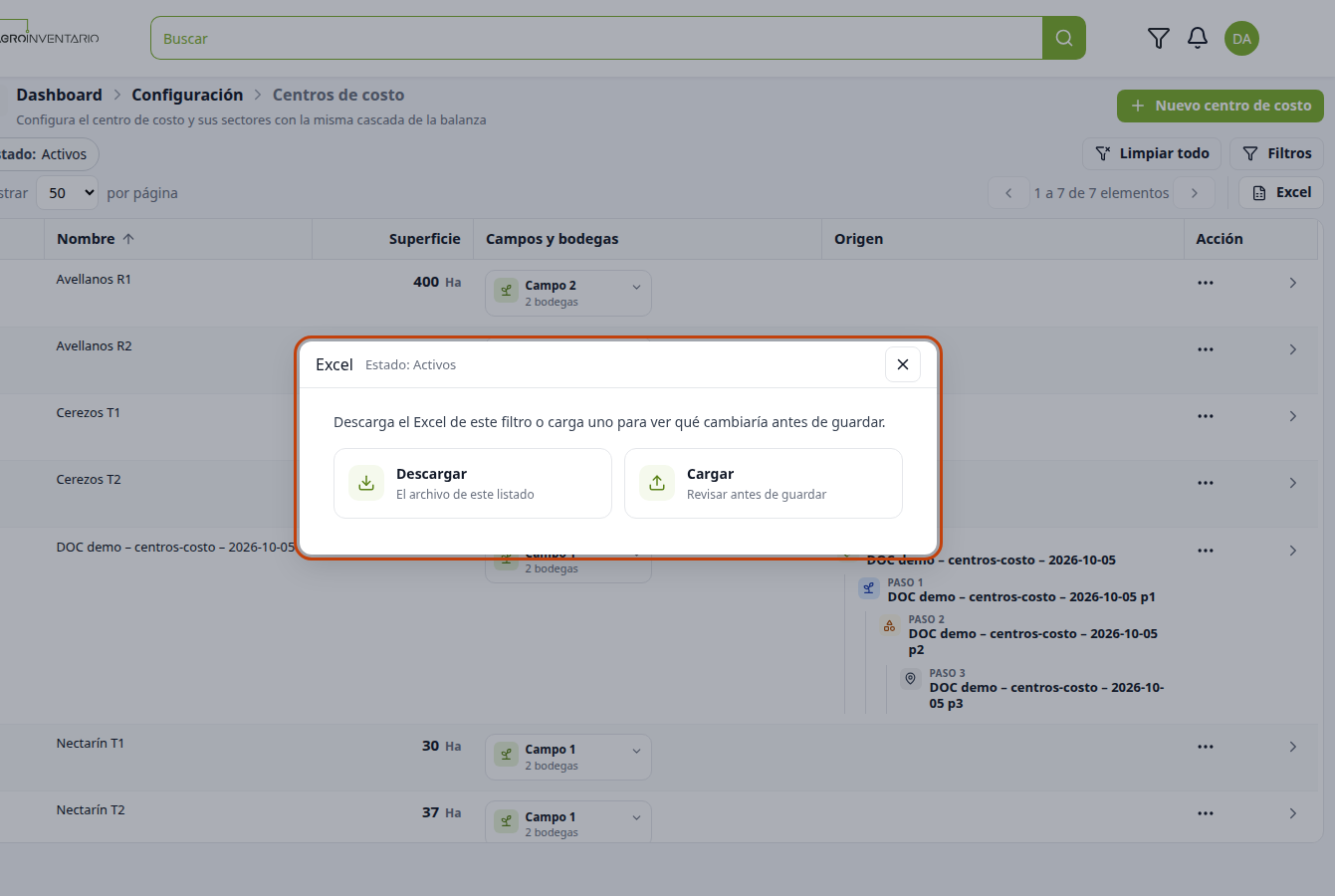1335x896 pixels.
Task: Expand Campo 2 dropdown in Avellanos R1
Action: coord(636,287)
